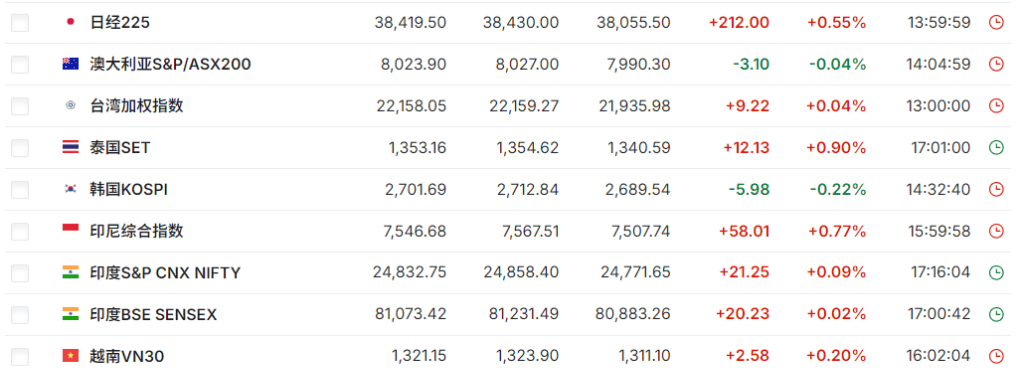Select the checkbox for 台湾加权指数
The width and height of the screenshot is (1024, 375).
tap(20, 106)
